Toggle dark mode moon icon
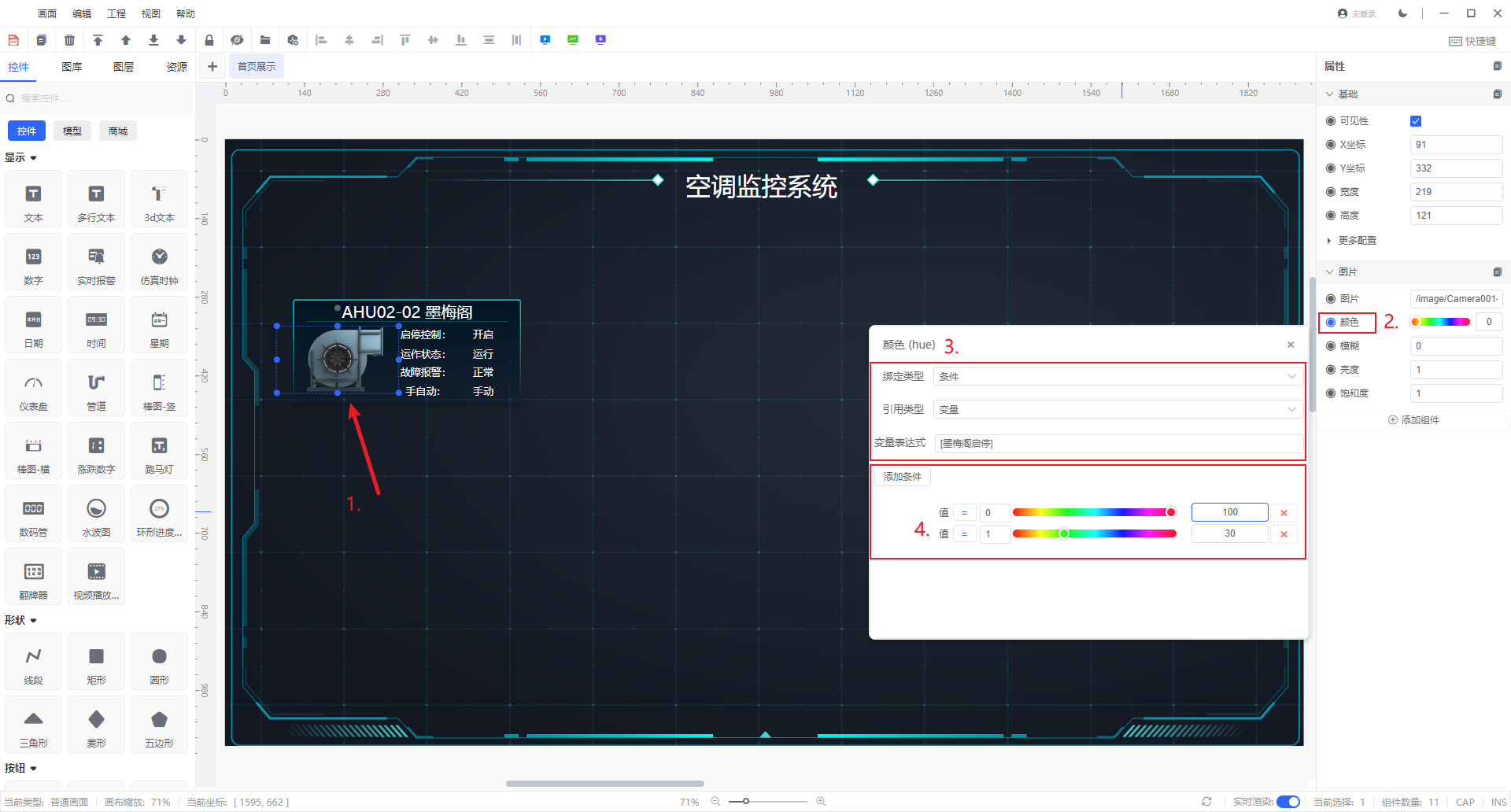 click(1402, 13)
